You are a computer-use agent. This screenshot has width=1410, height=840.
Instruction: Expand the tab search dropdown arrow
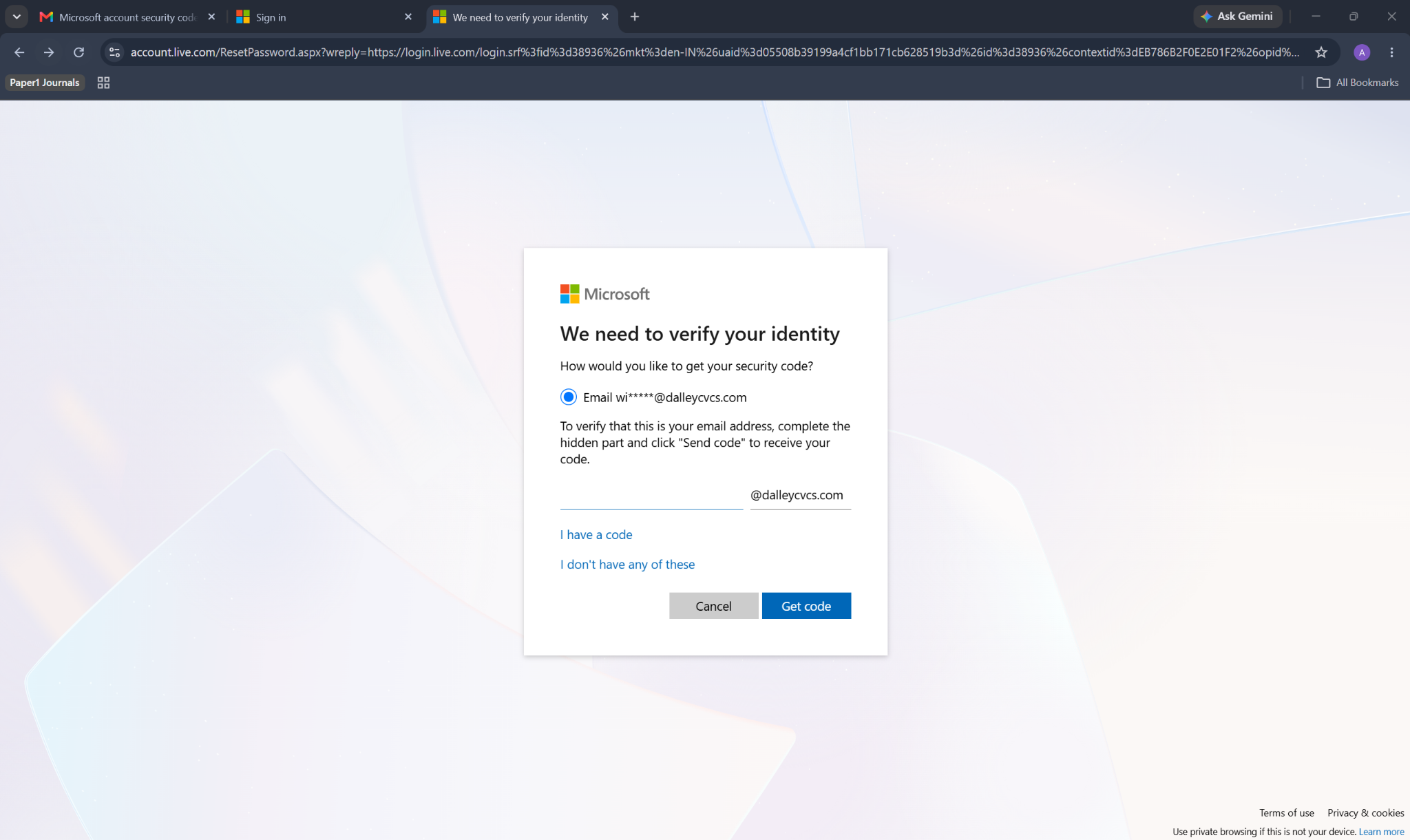(x=17, y=17)
